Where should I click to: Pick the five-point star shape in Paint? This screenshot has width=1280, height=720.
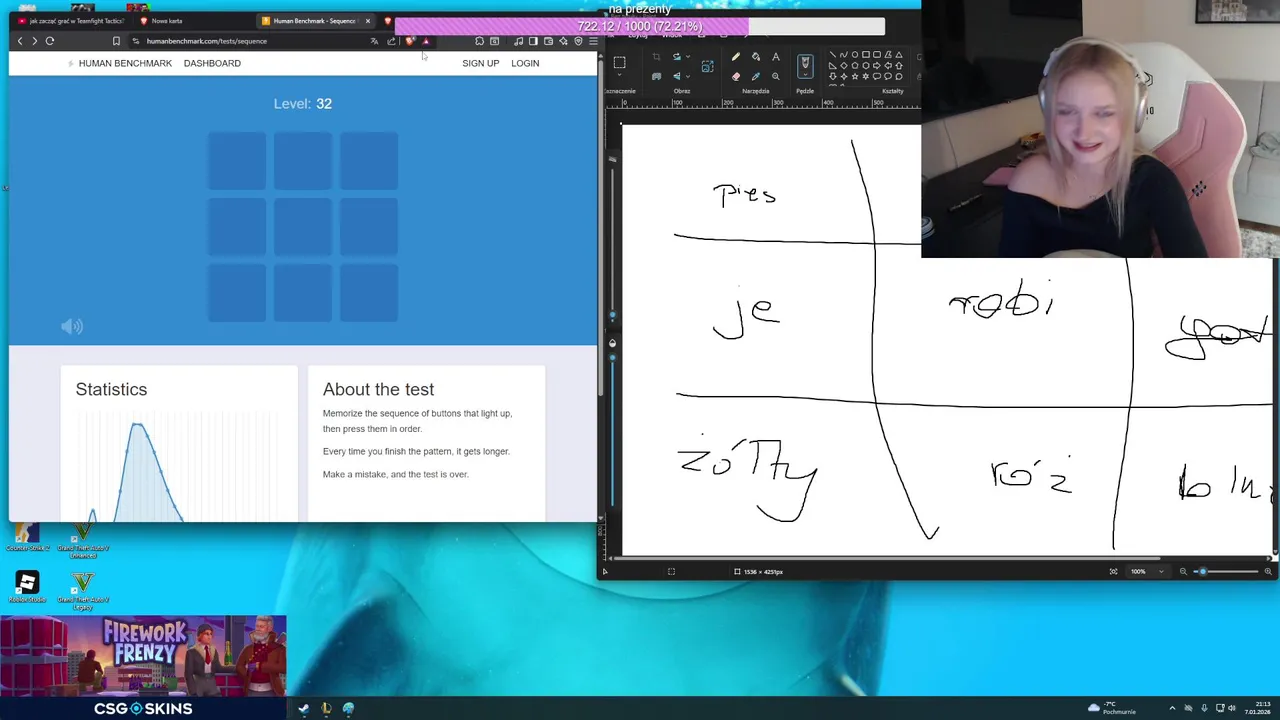(x=854, y=77)
